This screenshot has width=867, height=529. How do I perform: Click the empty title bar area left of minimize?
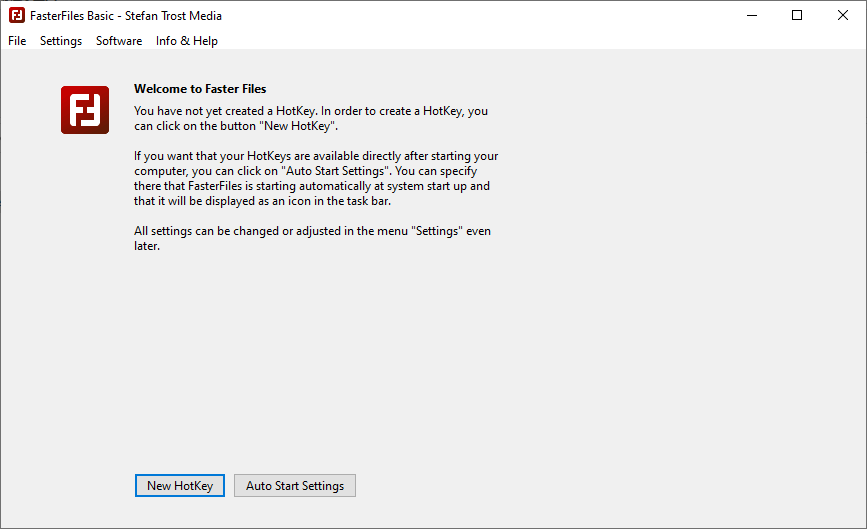pyautogui.click(x=480, y=15)
